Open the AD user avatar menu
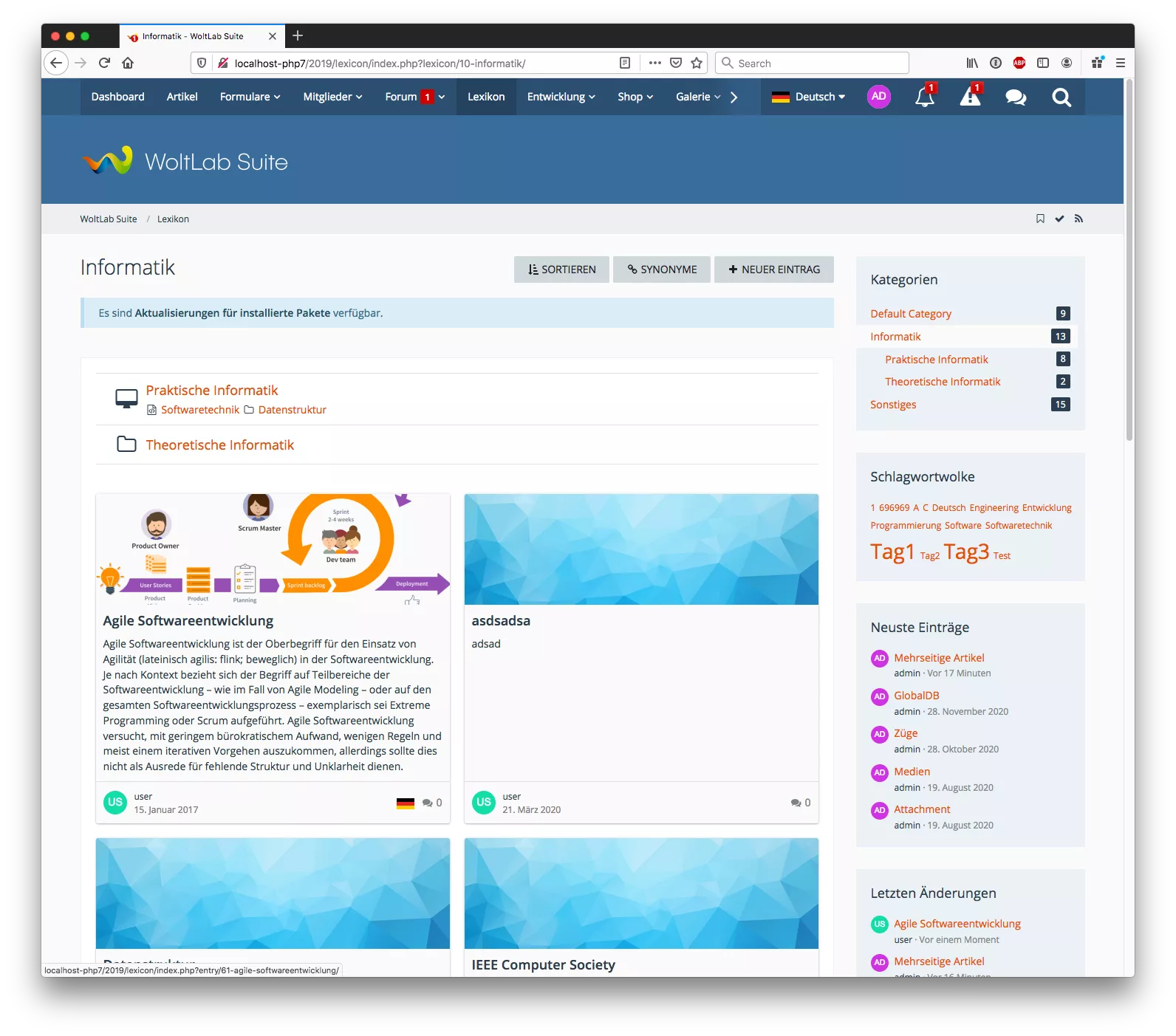This screenshot has height=1036, width=1176. [x=878, y=97]
